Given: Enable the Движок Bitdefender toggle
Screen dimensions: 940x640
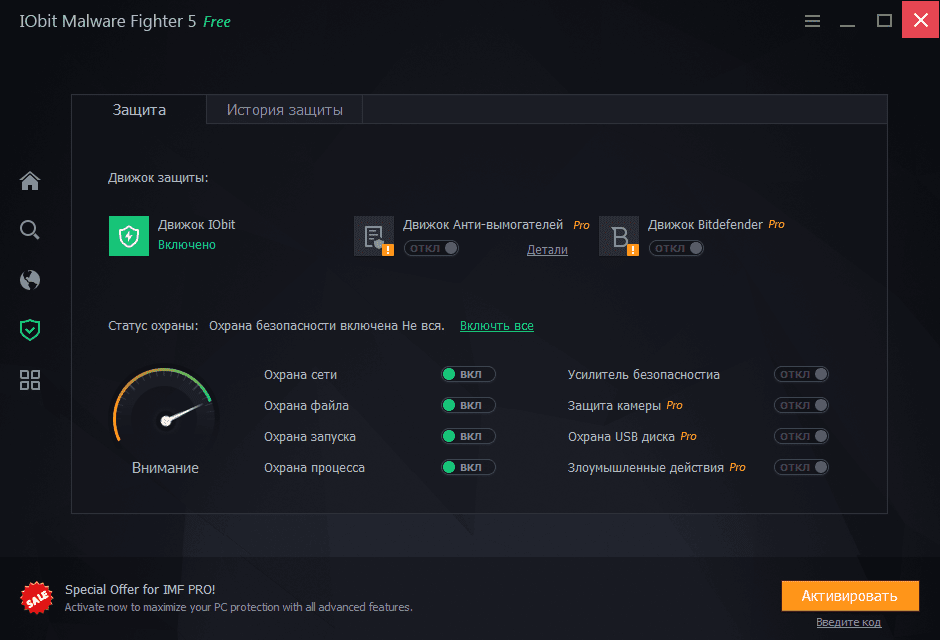Looking at the screenshot, I should pos(676,248).
